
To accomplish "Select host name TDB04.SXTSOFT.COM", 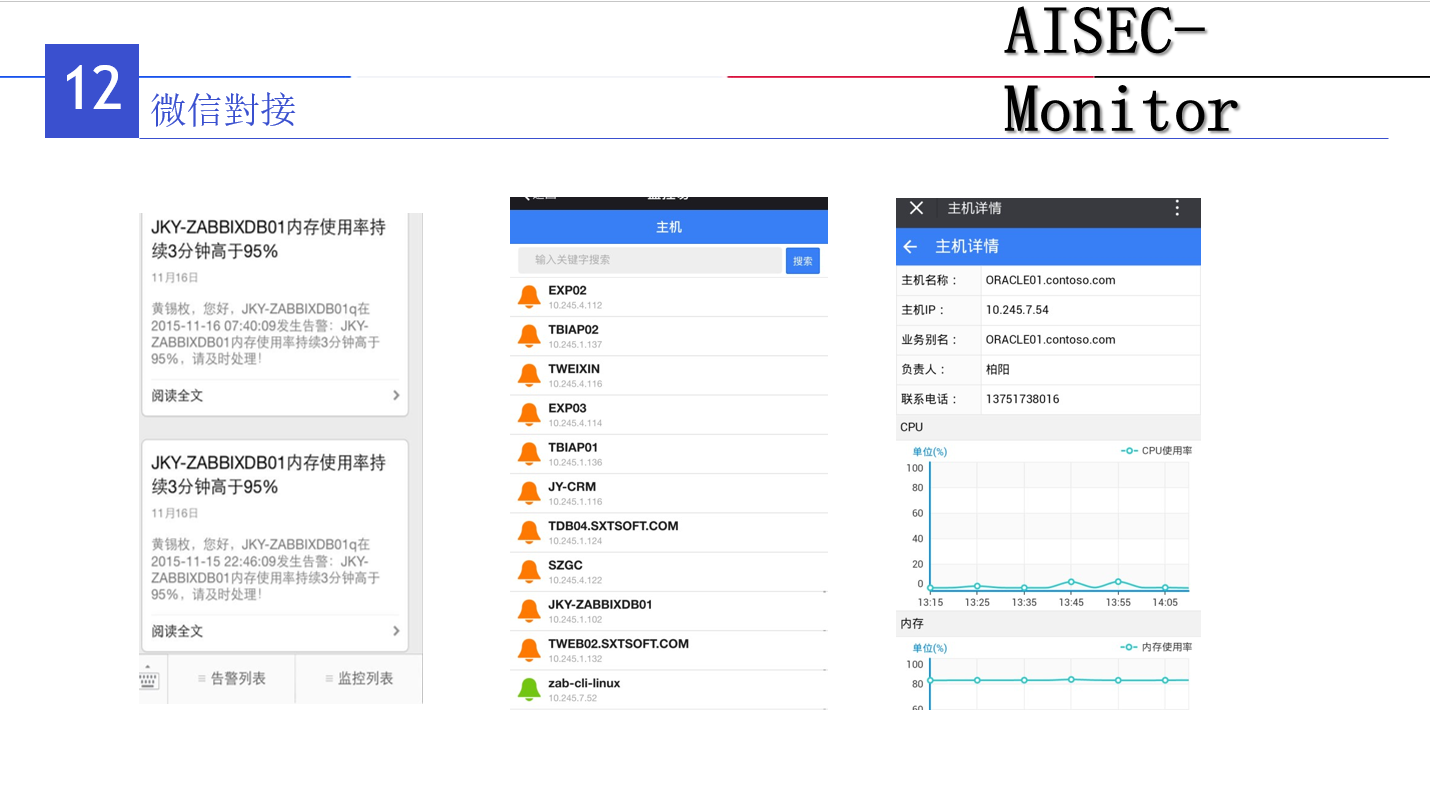I will click(x=613, y=526).
